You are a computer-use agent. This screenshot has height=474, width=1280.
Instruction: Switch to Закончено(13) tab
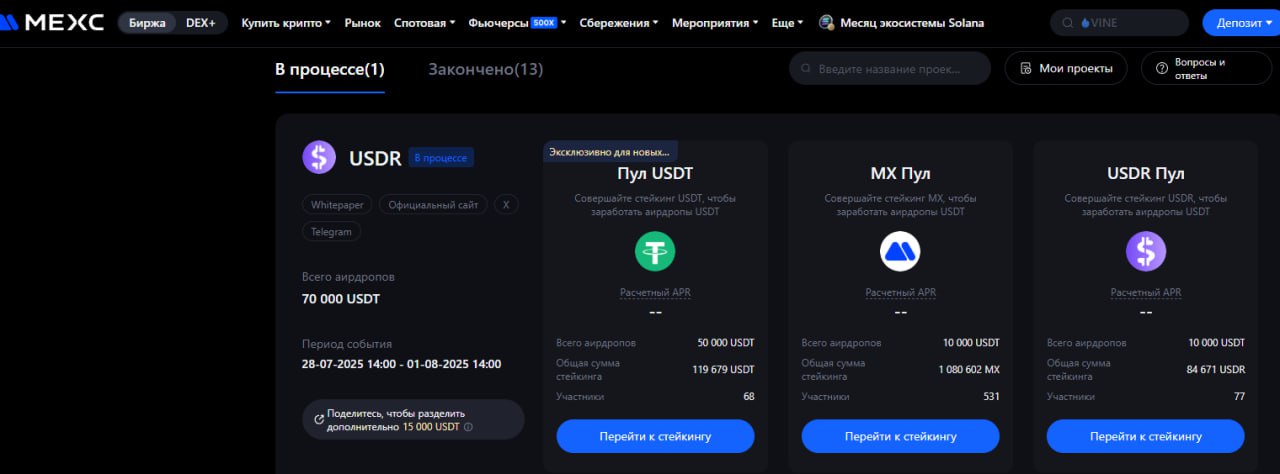point(486,69)
